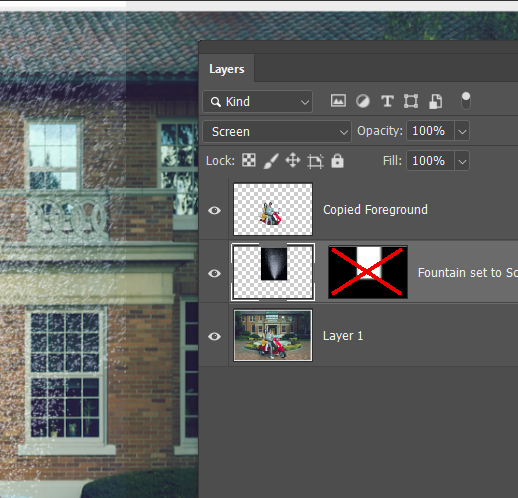Lock all padlock icon
This screenshot has width=518, height=498.
click(x=337, y=161)
